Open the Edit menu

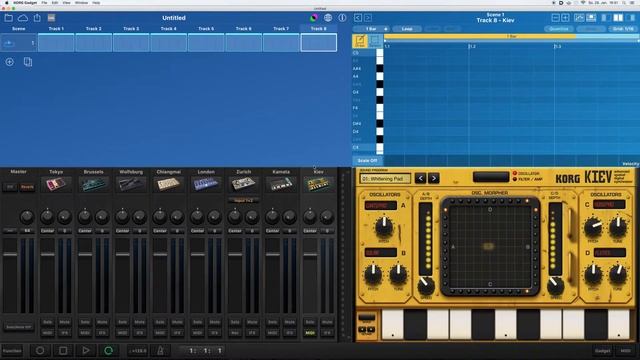click(55, 3)
